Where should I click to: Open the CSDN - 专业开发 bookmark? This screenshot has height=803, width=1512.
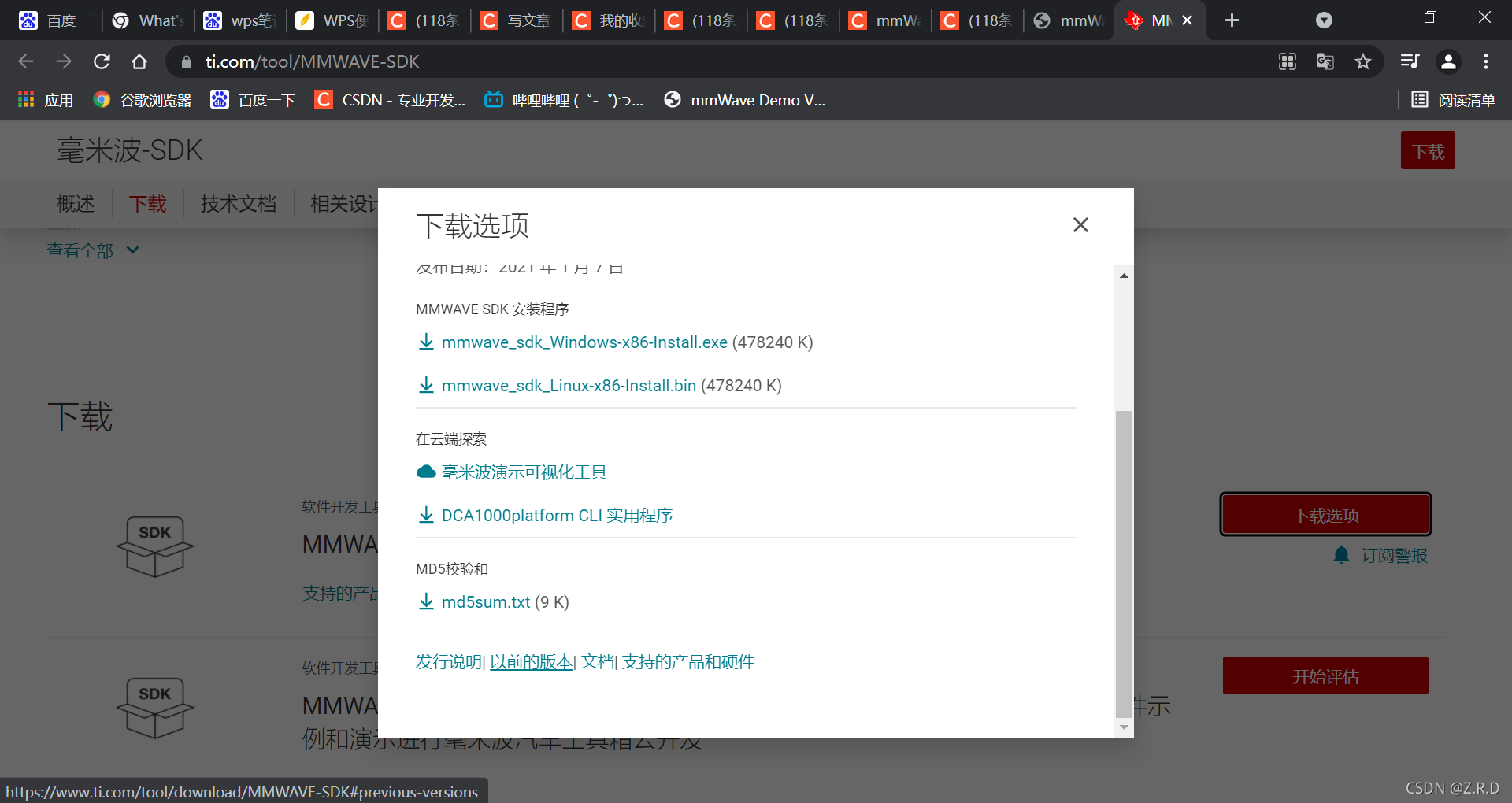[x=390, y=100]
